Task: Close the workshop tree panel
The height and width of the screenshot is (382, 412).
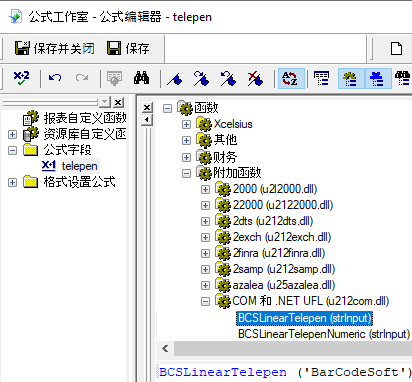Action: [118, 102]
